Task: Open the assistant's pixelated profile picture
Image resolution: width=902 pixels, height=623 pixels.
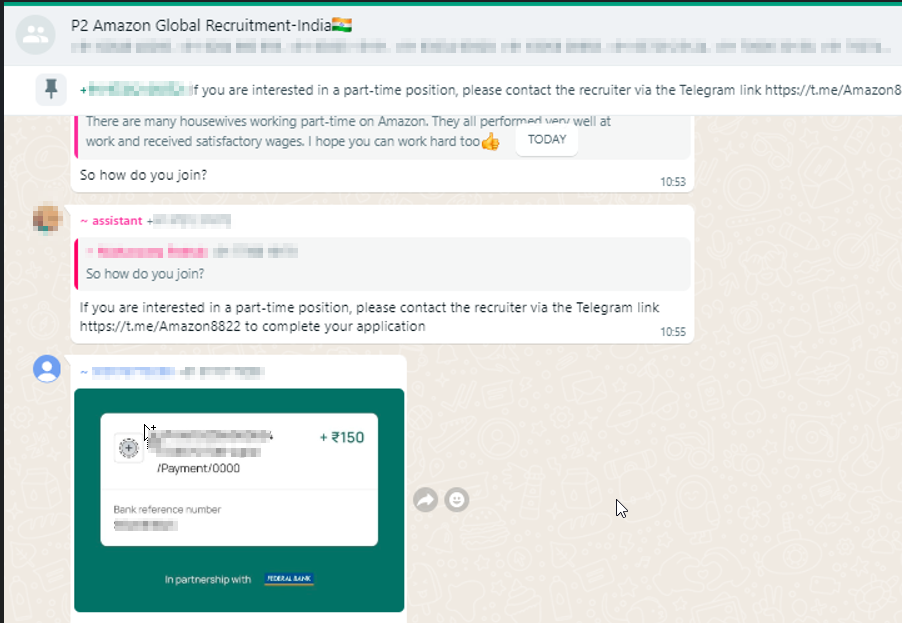Action: pyautogui.click(x=47, y=219)
